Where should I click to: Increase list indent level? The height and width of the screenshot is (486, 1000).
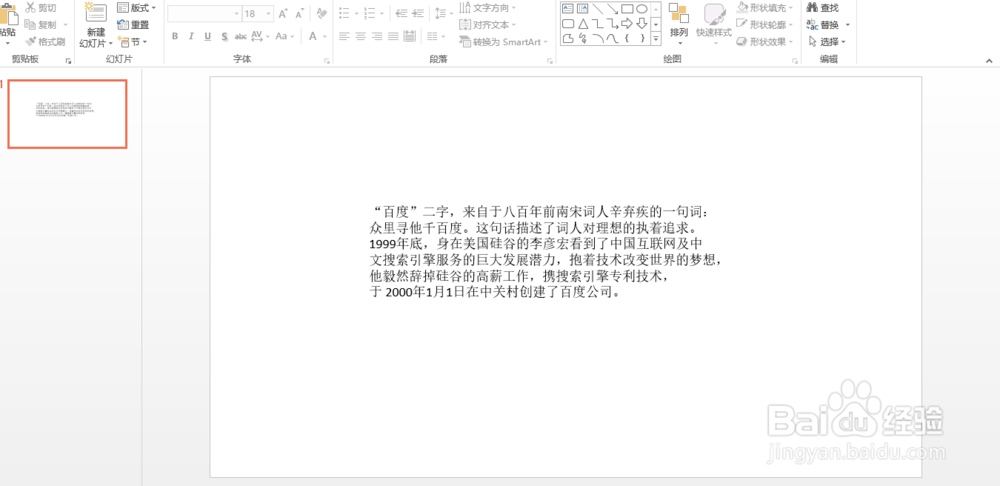[418, 13]
